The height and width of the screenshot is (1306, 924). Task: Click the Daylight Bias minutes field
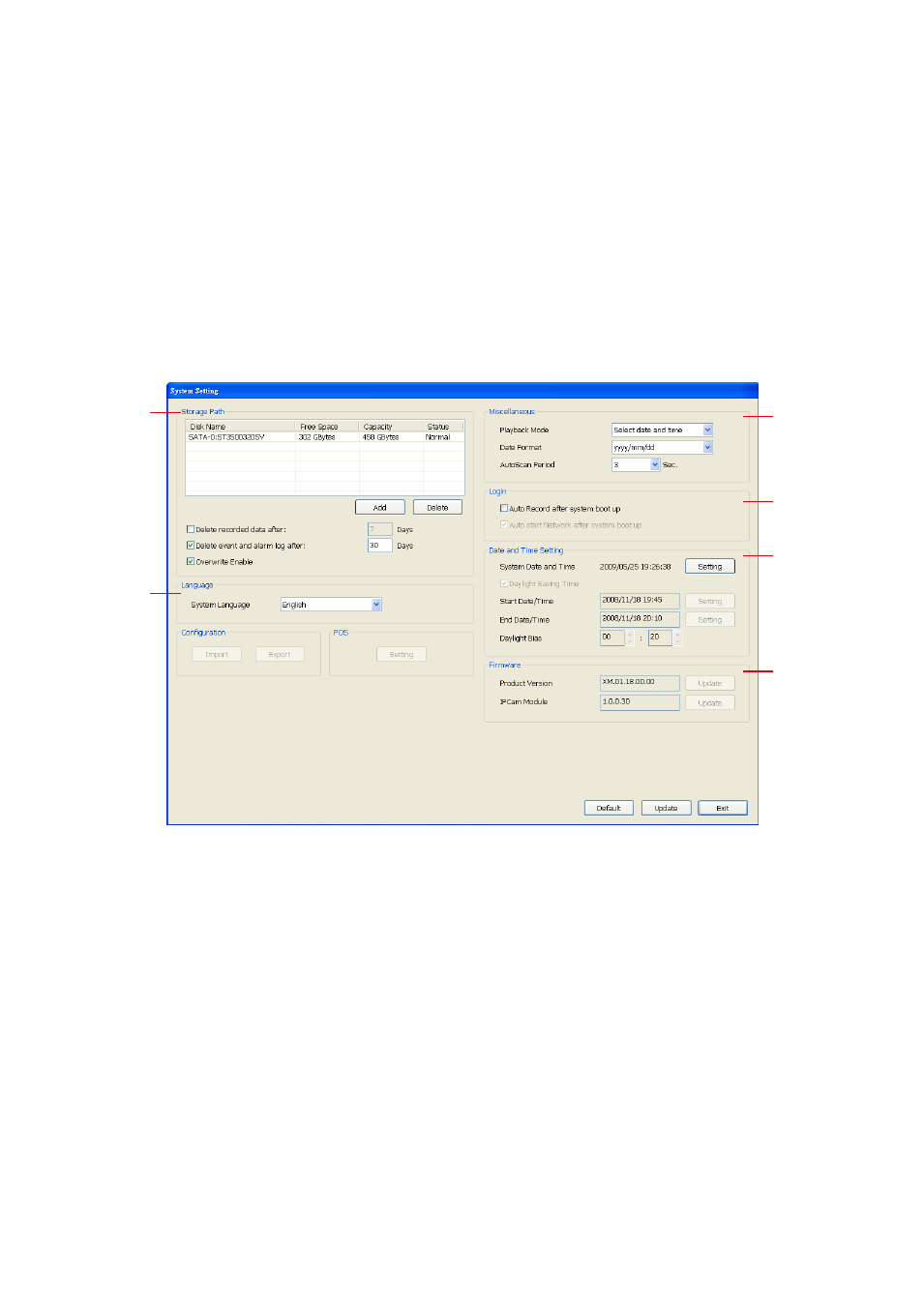[660, 638]
